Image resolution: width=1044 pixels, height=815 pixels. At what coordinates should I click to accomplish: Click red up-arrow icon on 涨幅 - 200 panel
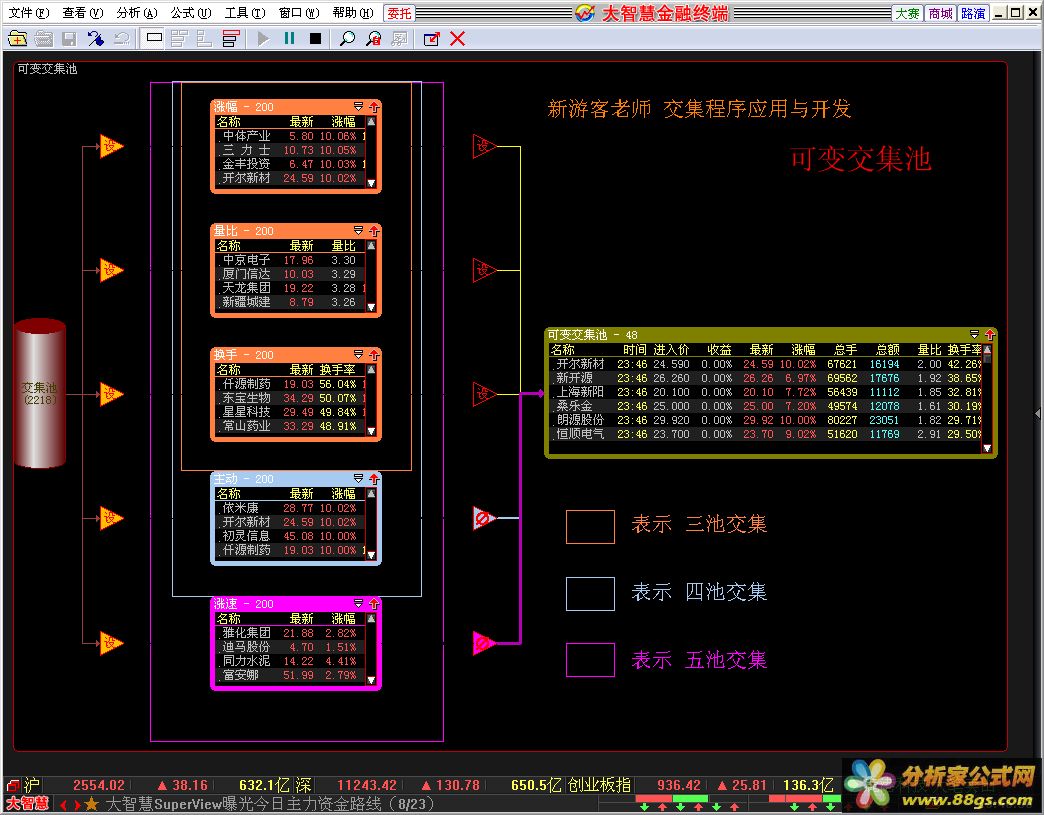coord(374,107)
